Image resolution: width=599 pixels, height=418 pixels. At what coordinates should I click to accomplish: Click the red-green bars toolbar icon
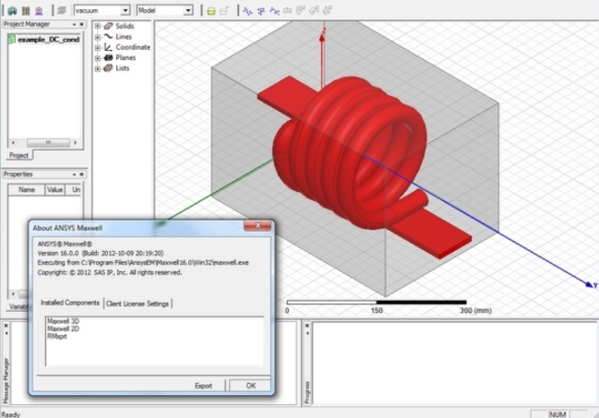[x=26, y=10]
